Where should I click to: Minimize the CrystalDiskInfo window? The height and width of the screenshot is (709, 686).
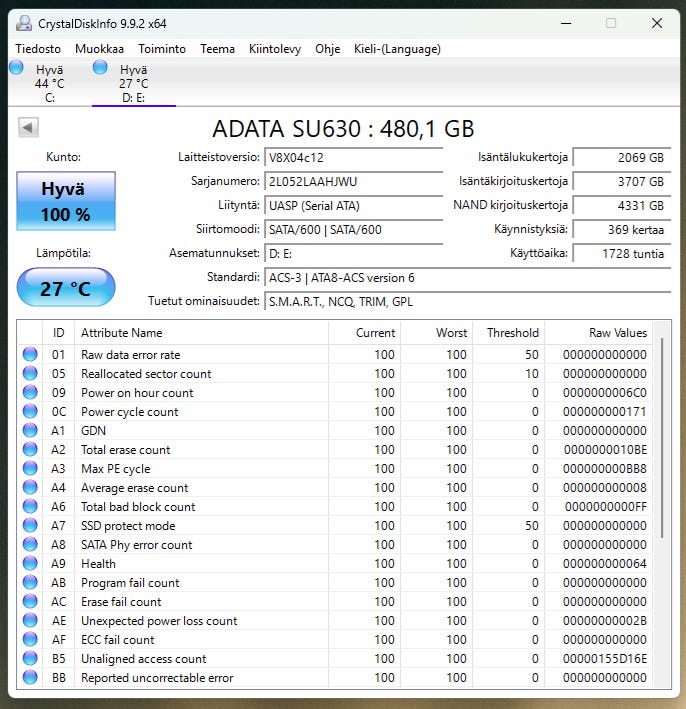pos(566,23)
